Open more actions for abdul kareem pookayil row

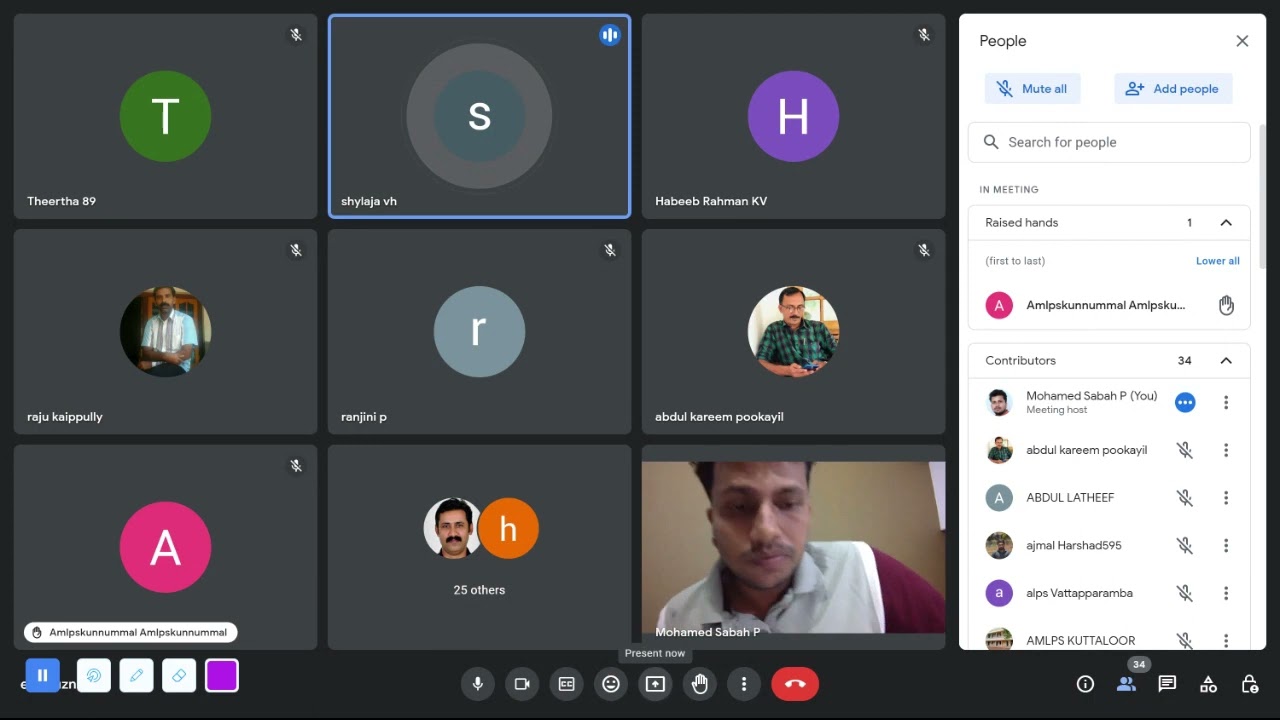(1226, 451)
